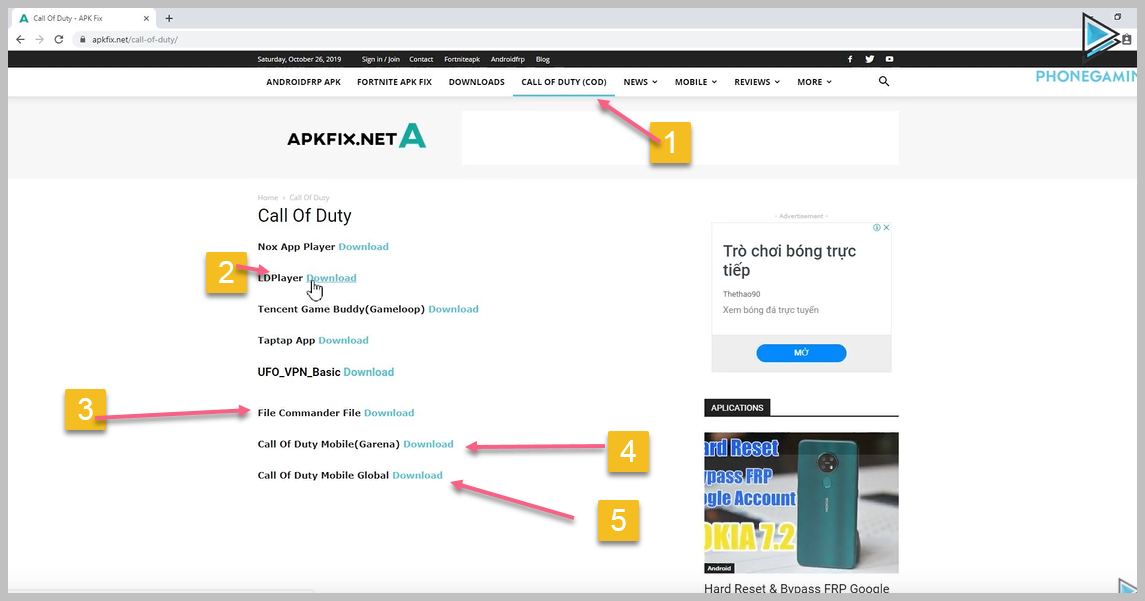Click the blue MỞ ad button
The image size is (1145, 601).
click(x=801, y=353)
